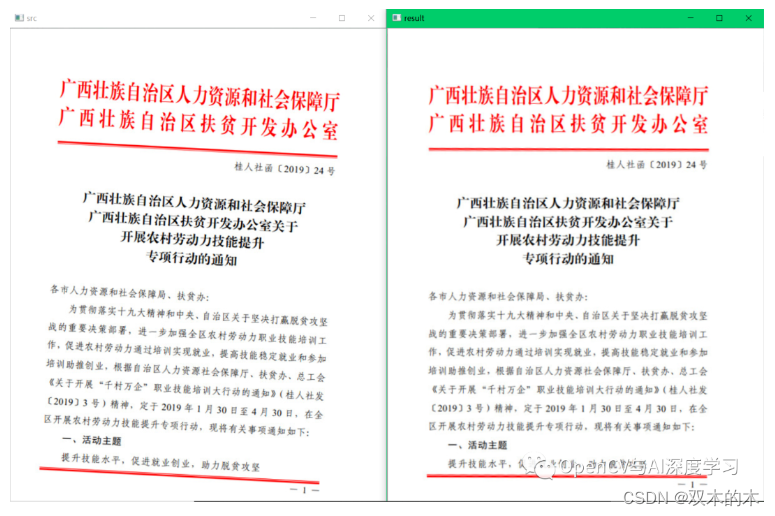This screenshot has height=516, width=775.
Task: Click '桂人社函〔2019〕24号' in src window
Action: pos(285,169)
